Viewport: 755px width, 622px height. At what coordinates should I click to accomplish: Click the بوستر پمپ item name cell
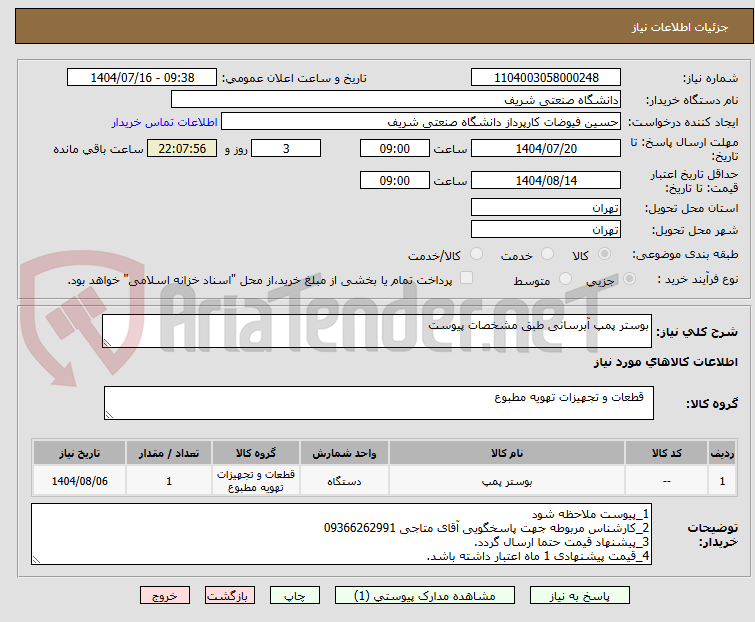tap(507, 480)
